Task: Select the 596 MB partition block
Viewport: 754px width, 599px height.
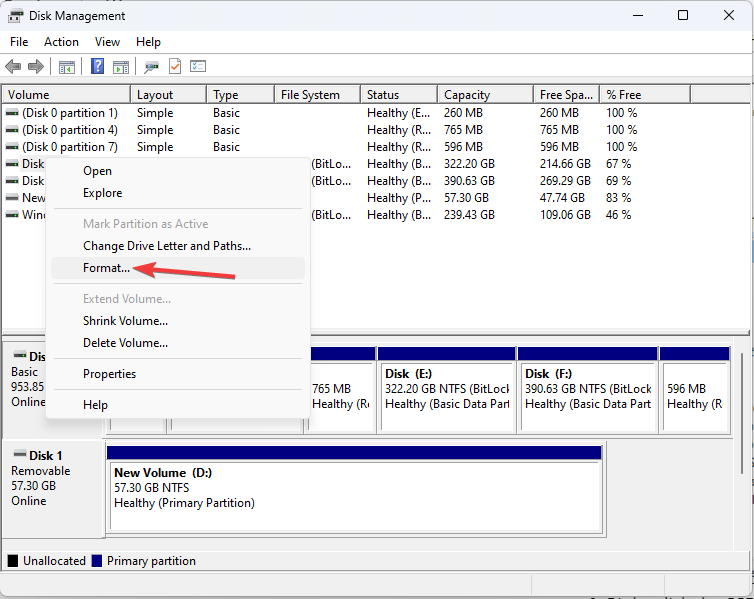Action: 695,389
